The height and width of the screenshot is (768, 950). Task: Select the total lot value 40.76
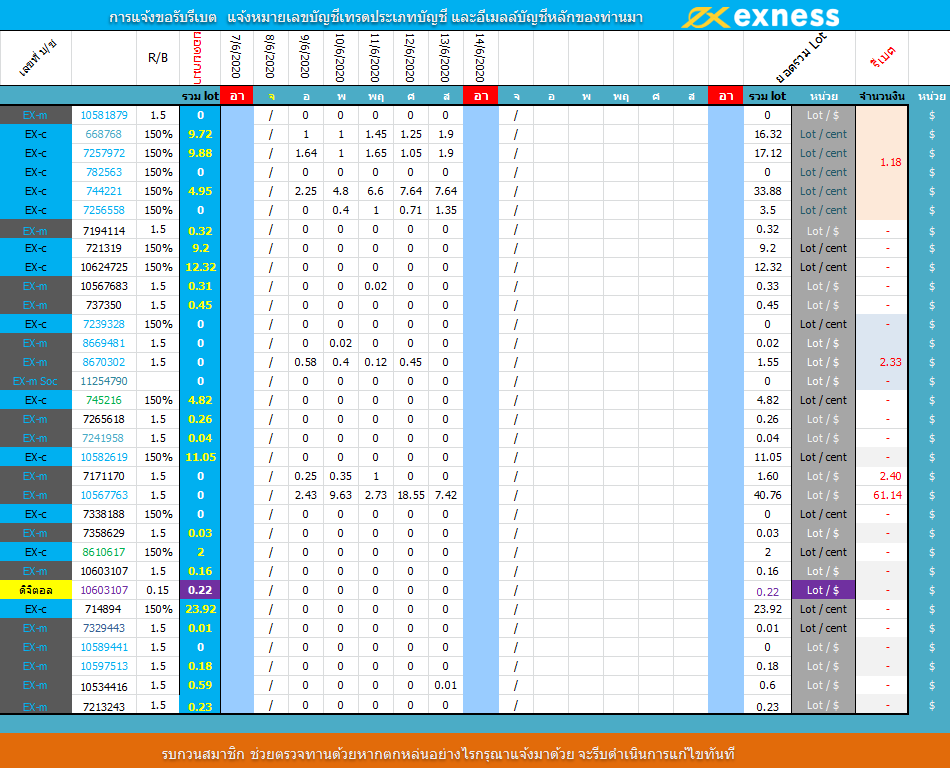coord(767,495)
